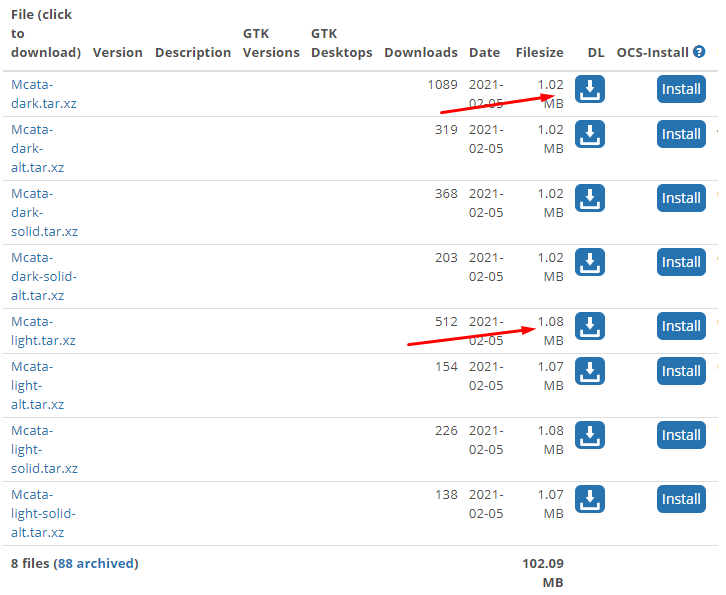726x595 pixels.
Task: Show the 88 archived files
Action: pyautogui.click(x=96, y=563)
